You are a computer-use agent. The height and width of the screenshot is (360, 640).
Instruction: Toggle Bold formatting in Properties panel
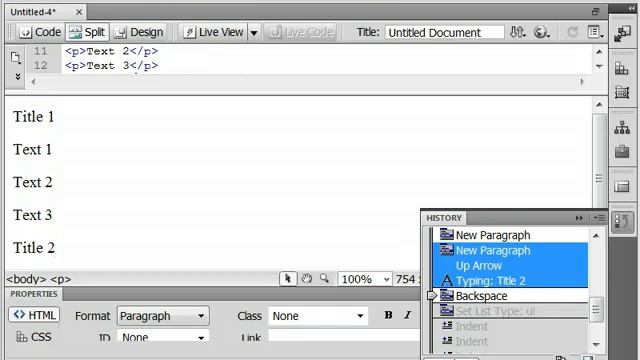(388, 315)
